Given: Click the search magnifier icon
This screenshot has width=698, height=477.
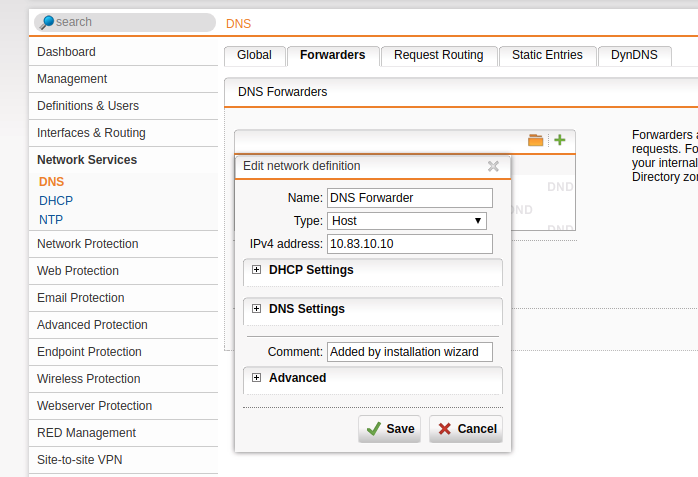Looking at the screenshot, I should pyautogui.click(x=47, y=22).
